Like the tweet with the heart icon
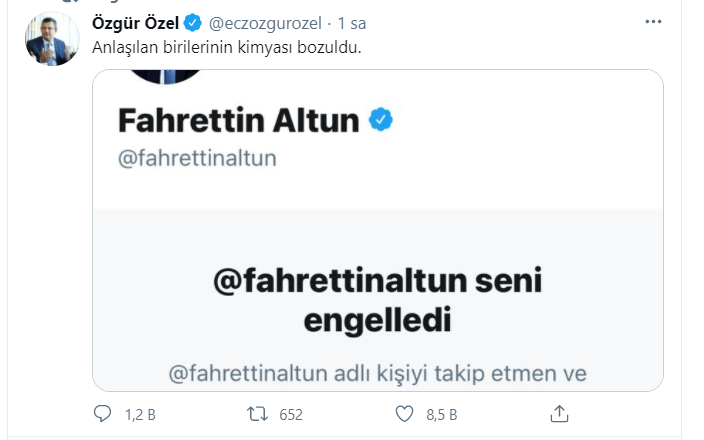The width and height of the screenshot is (704, 440). click(404, 413)
